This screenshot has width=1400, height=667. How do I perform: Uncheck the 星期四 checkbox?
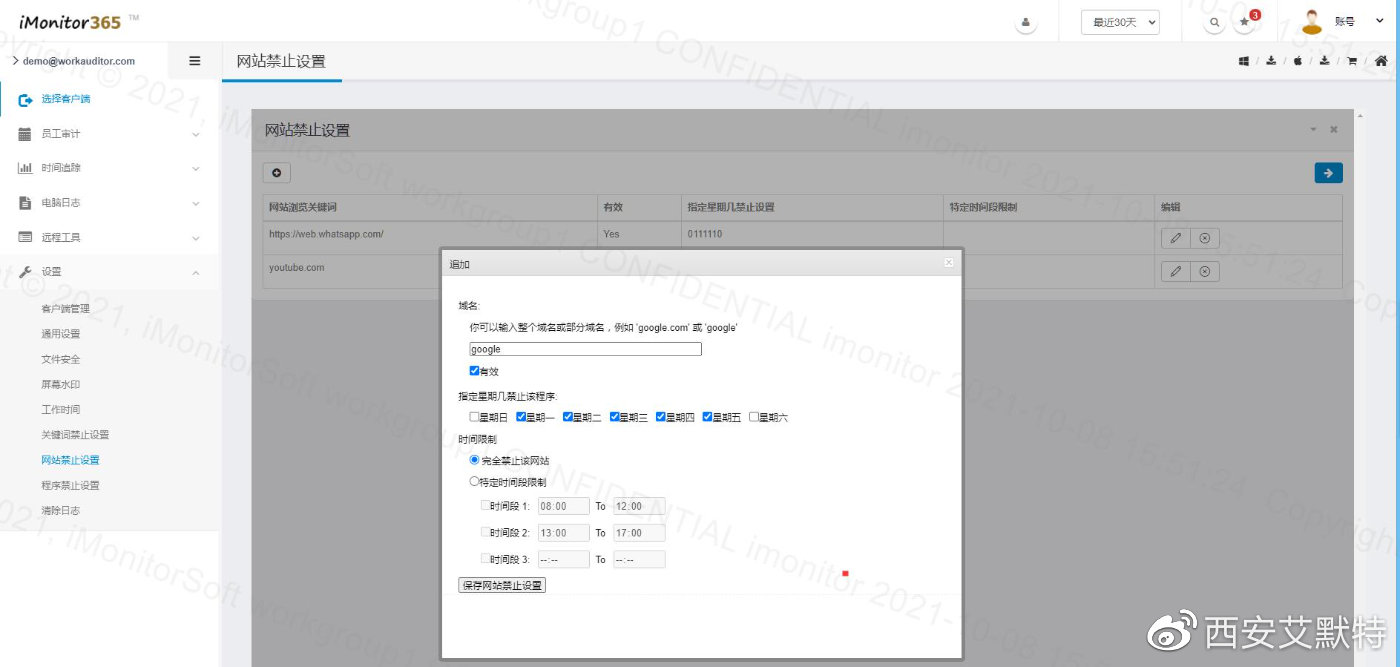tap(661, 417)
